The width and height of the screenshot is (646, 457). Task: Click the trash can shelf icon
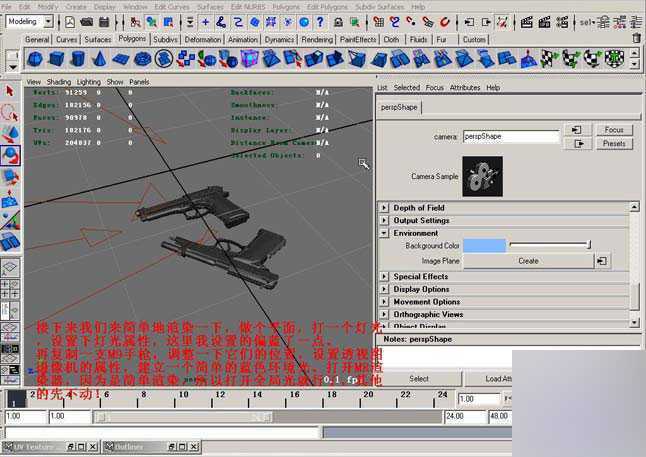pyautogui.click(x=636, y=37)
